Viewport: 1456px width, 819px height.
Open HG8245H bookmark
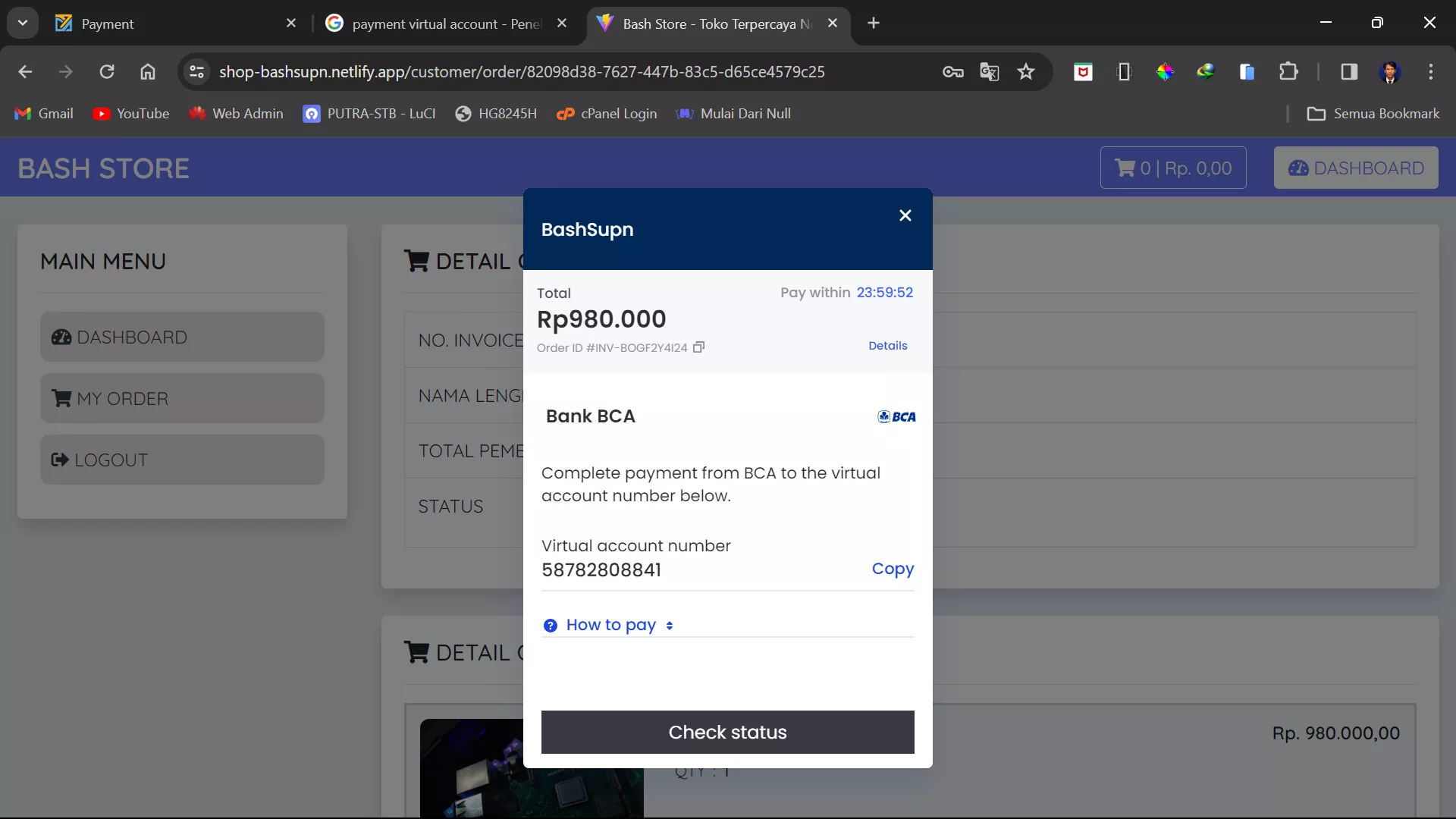tap(496, 114)
